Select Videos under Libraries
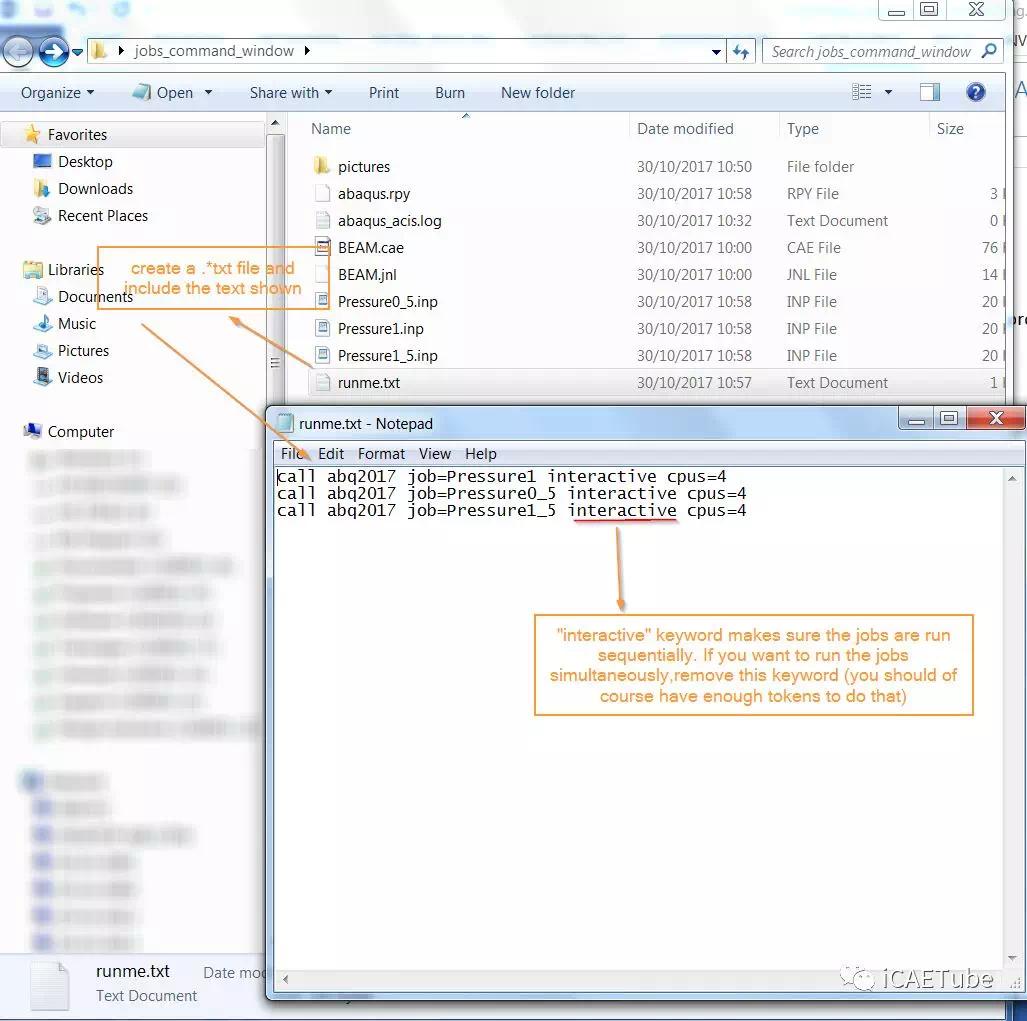Screen dimensions: 1027x1021 [x=80, y=377]
